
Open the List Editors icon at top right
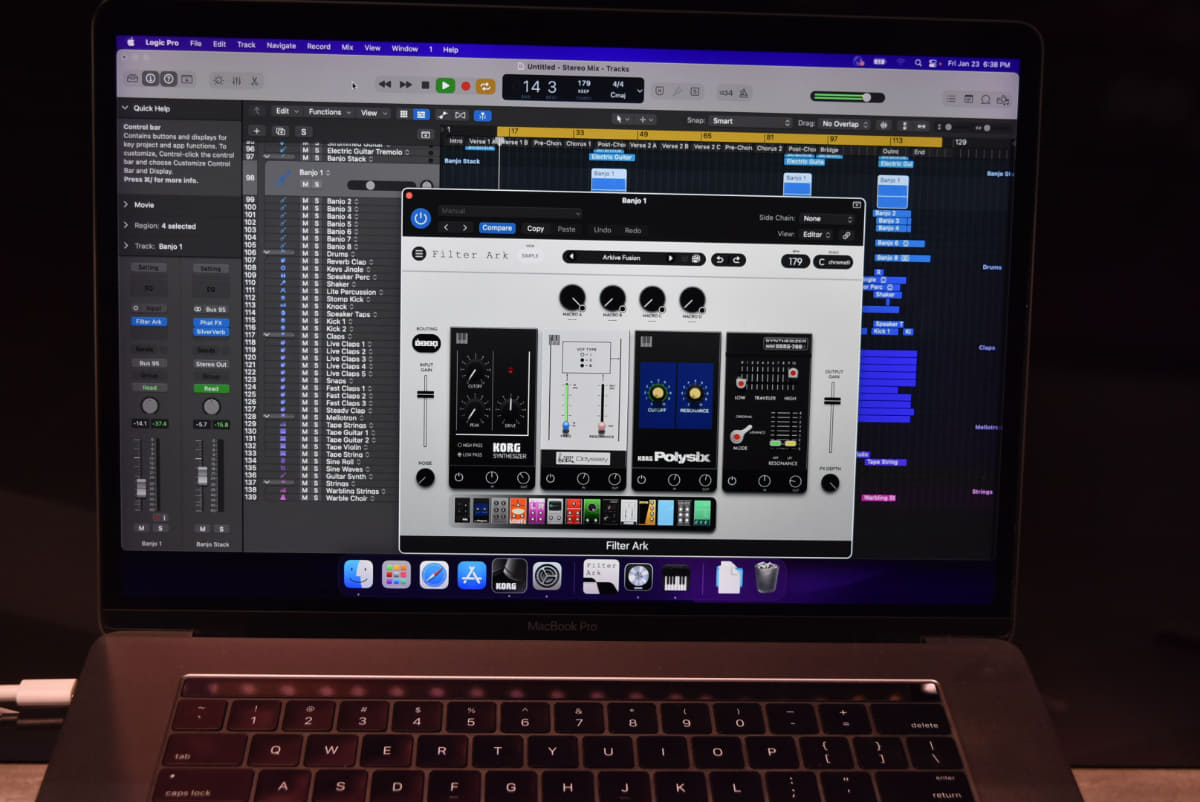(x=951, y=98)
